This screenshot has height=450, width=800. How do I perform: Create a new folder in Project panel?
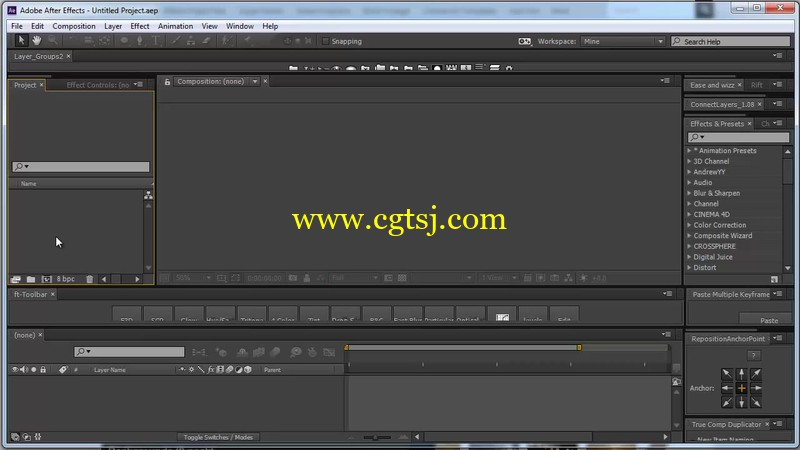(x=31, y=279)
